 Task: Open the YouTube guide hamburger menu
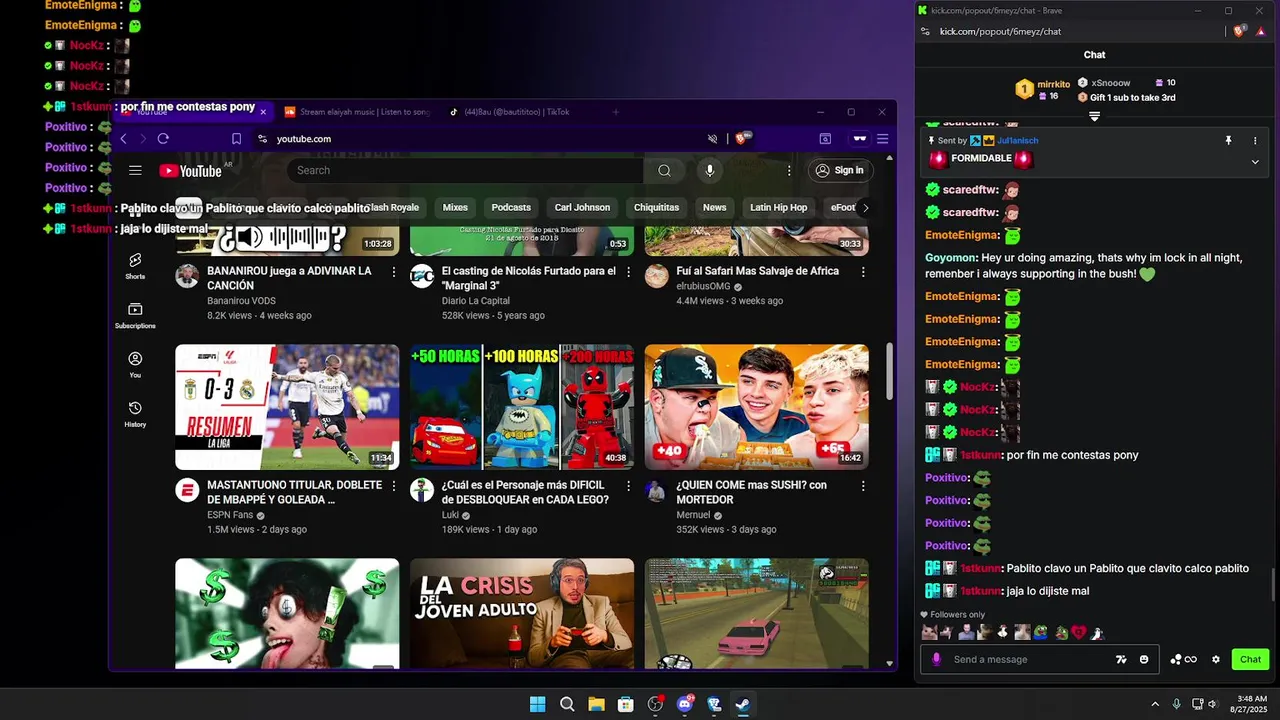[x=135, y=171]
